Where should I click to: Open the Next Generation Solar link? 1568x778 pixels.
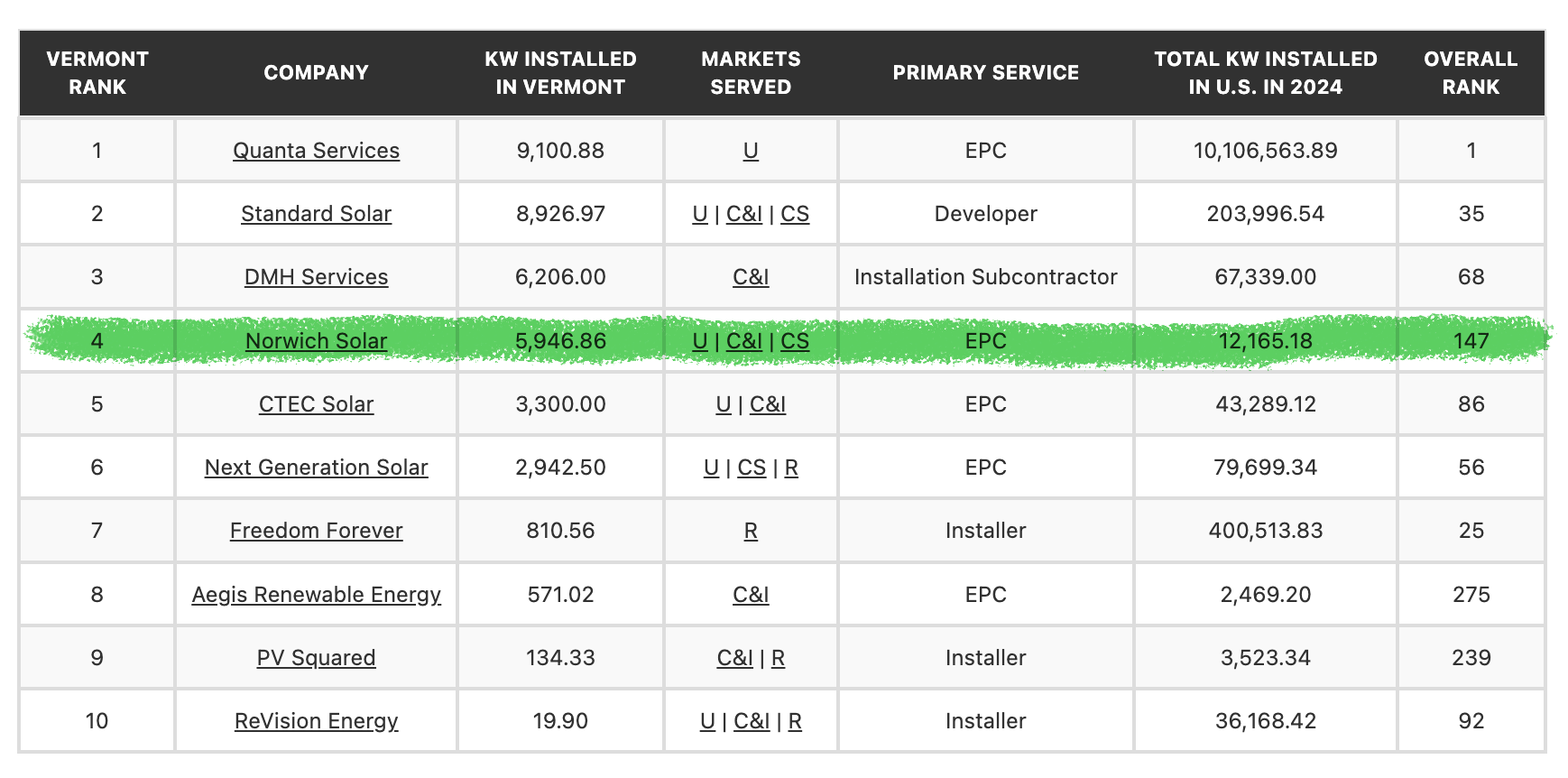coord(316,468)
